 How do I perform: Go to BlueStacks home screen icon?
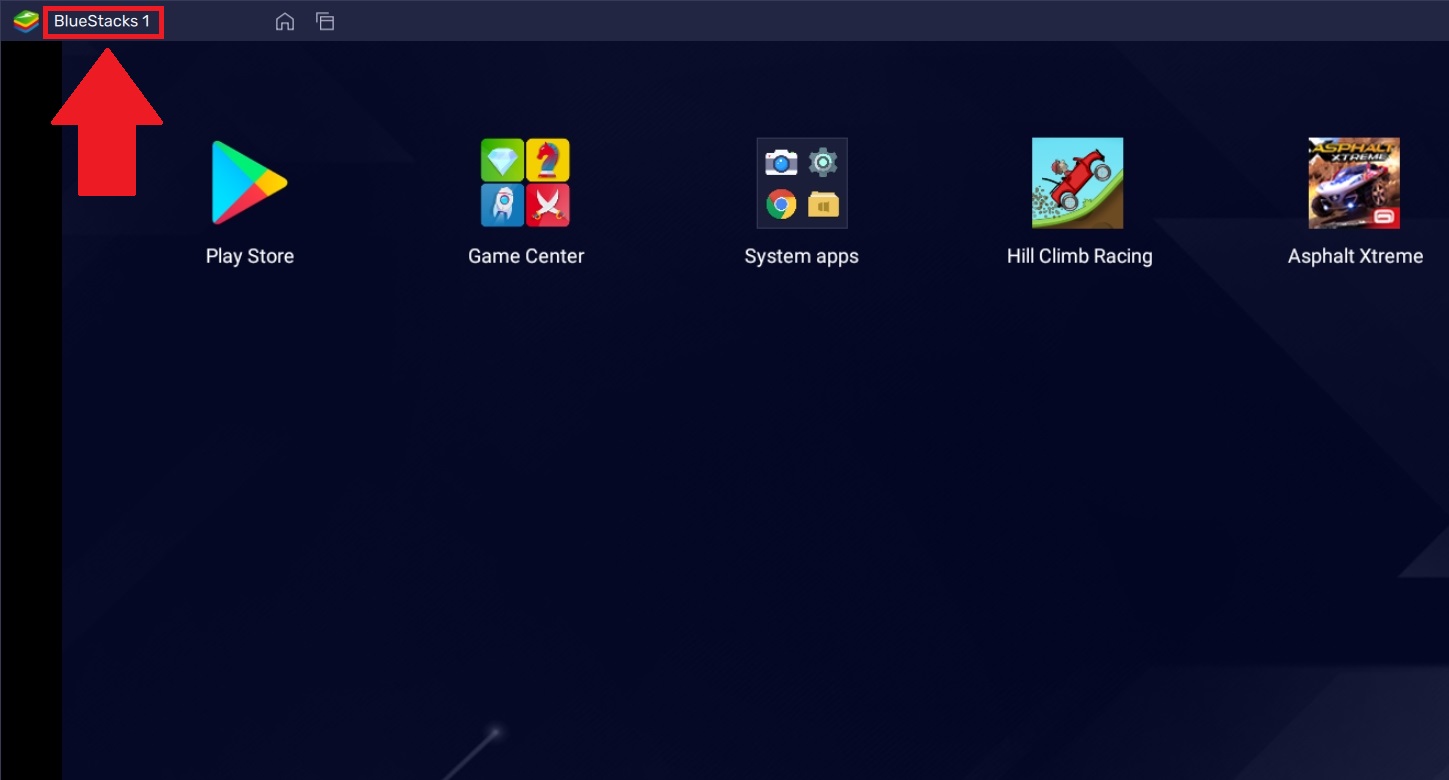tap(285, 21)
